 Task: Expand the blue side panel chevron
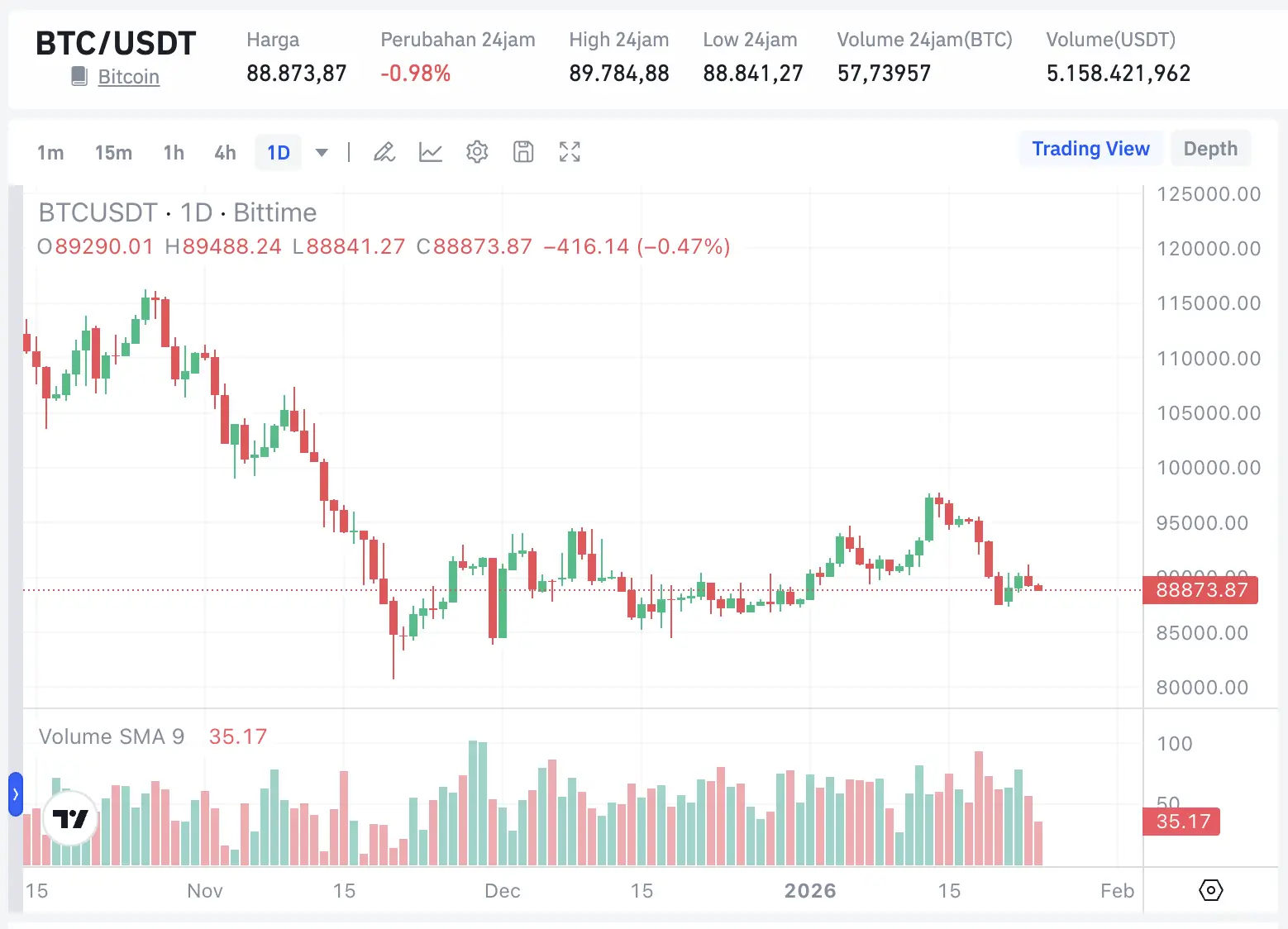[x=14, y=793]
